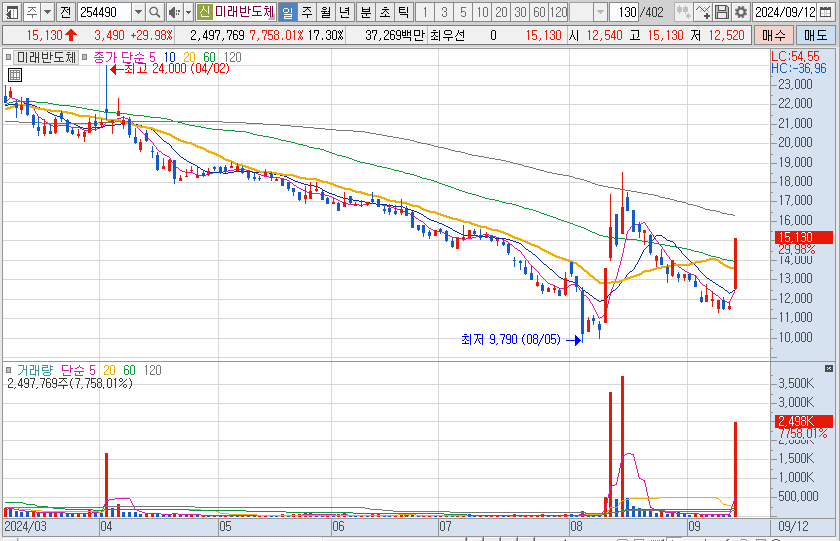This screenshot has height=541, width=840.
Task: Select the 틱 tick period button
Action: pos(404,12)
